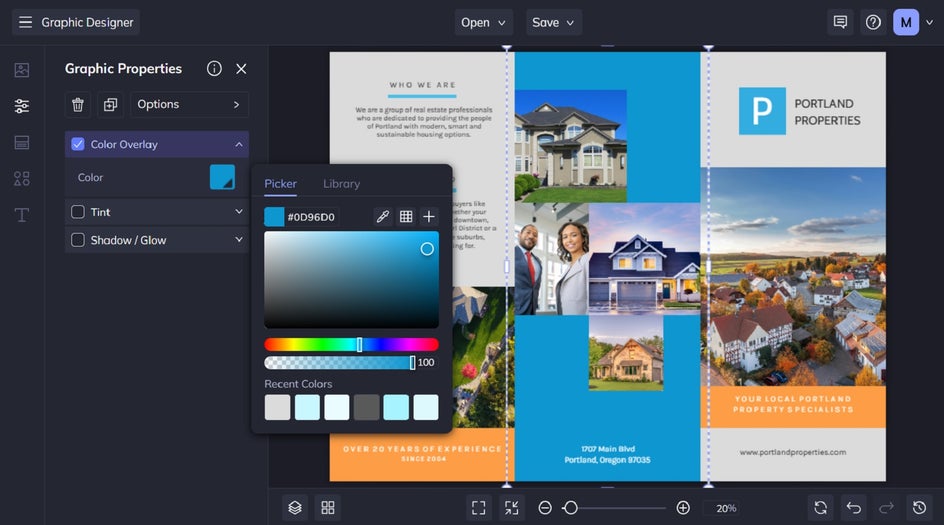Select the second light blue recent color
Viewport: 944px width, 525px height.
307,408
